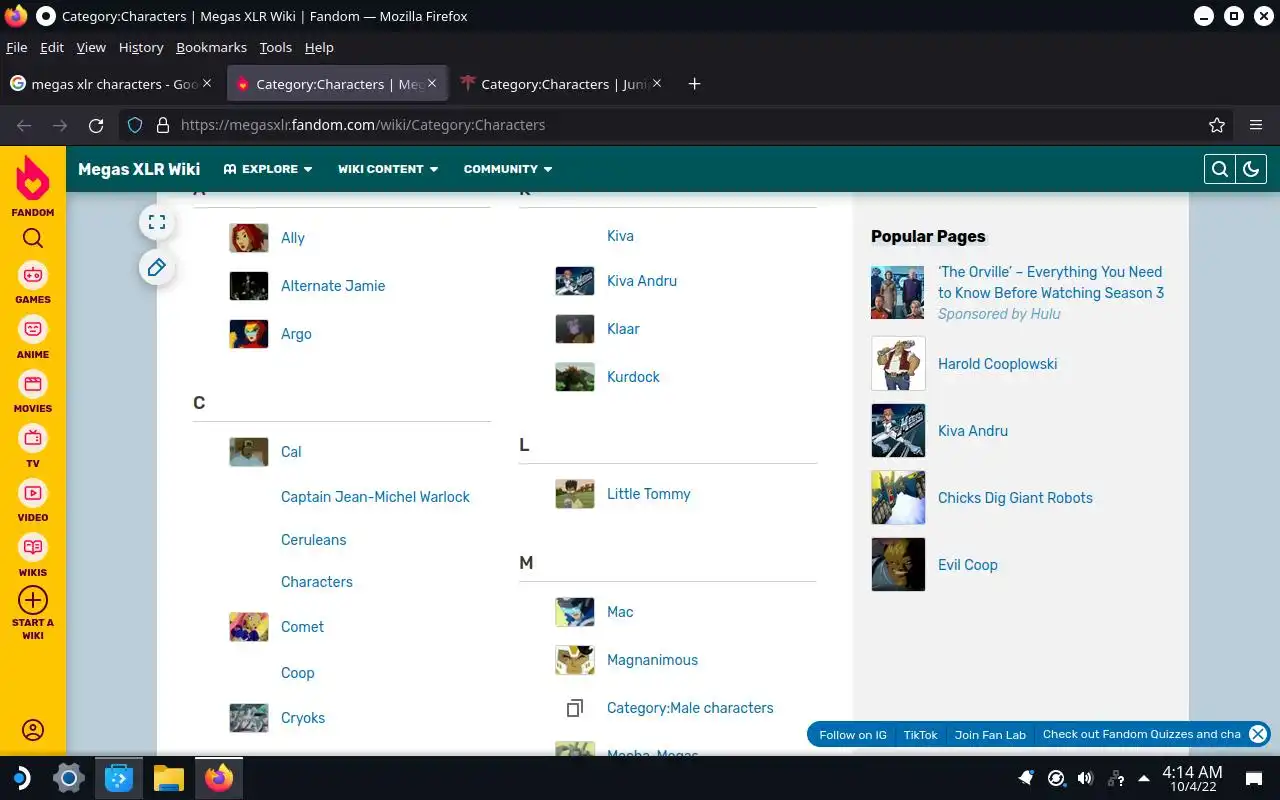The width and height of the screenshot is (1280, 800).
Task: Bookmark this page with the star icon
Action: pos(1217,125)
